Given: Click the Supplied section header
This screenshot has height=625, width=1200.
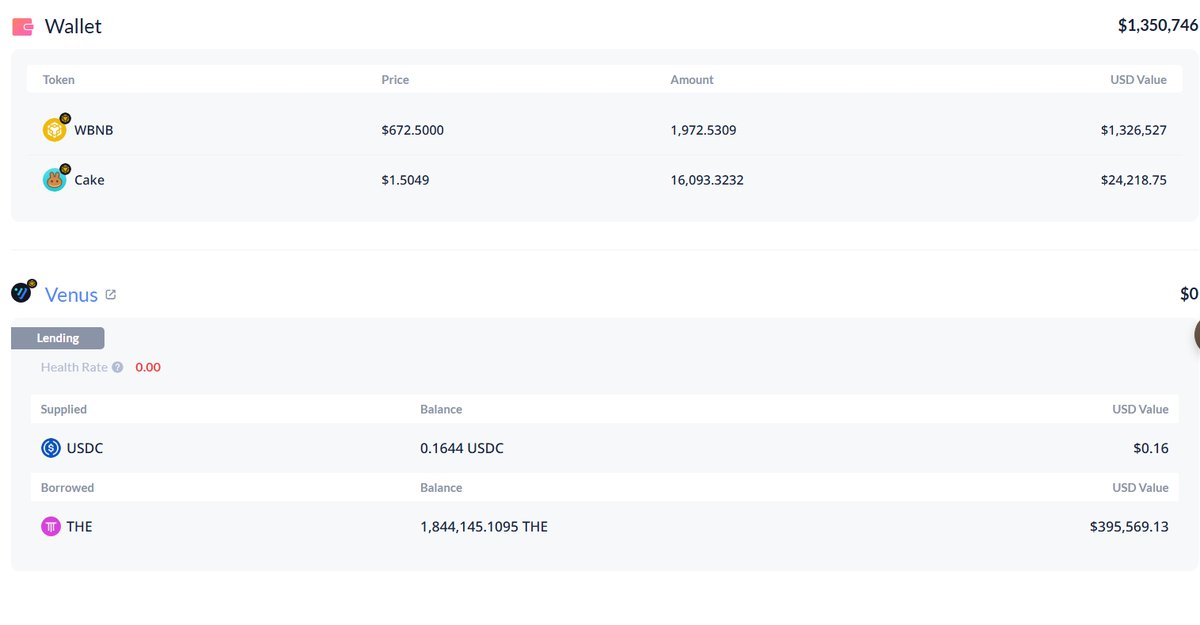Looking at the screenshot, I should tap(64, 409).
